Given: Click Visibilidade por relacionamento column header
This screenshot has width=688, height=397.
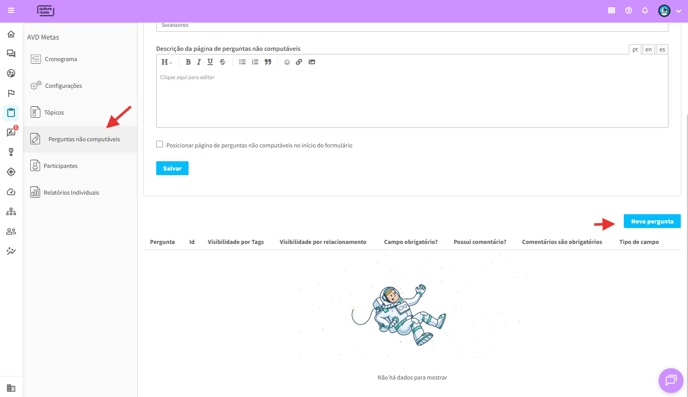Looking at the screenshot, I should tap(323, 242).
